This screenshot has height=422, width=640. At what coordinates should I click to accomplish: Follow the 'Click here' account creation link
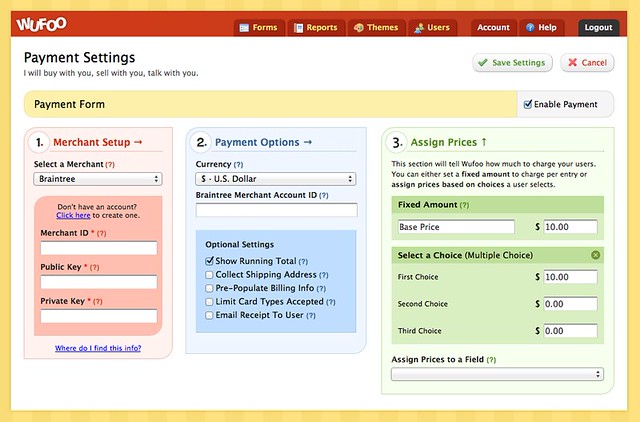click(73, 215)
